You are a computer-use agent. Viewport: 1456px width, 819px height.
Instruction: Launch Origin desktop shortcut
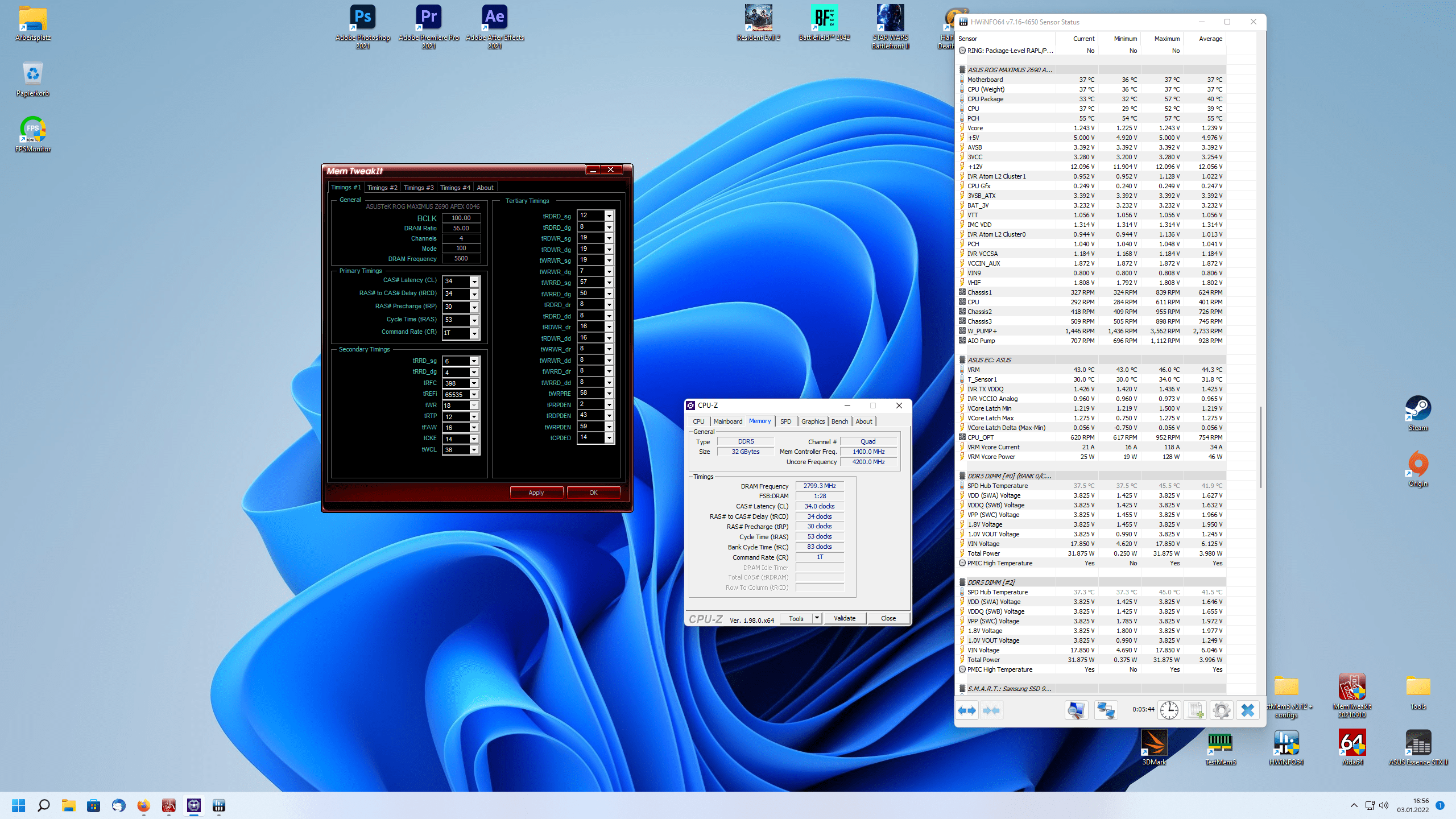[x=1418, y=469]
